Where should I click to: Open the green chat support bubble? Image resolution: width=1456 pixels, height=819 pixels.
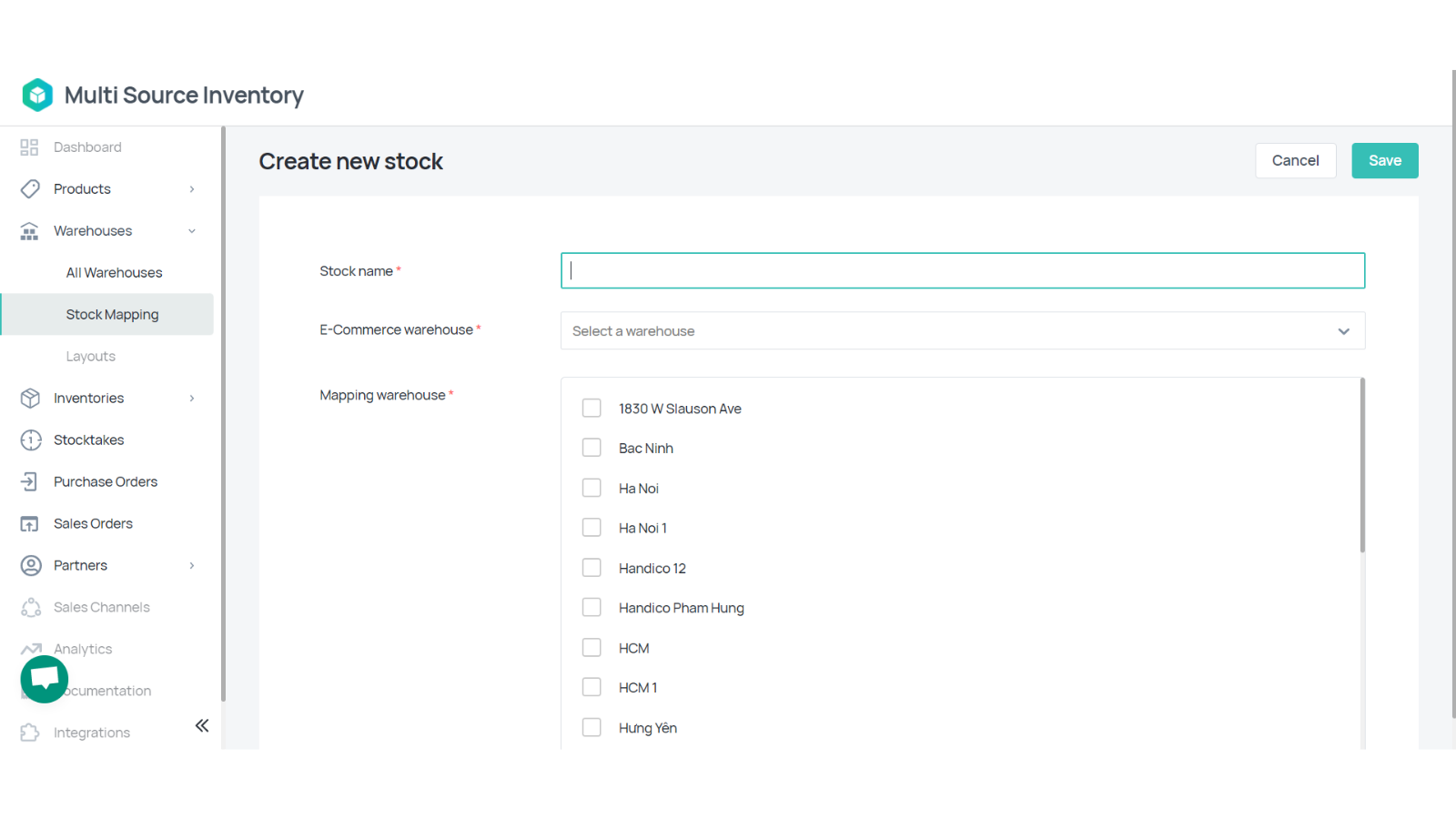click(x=44, y=679)
